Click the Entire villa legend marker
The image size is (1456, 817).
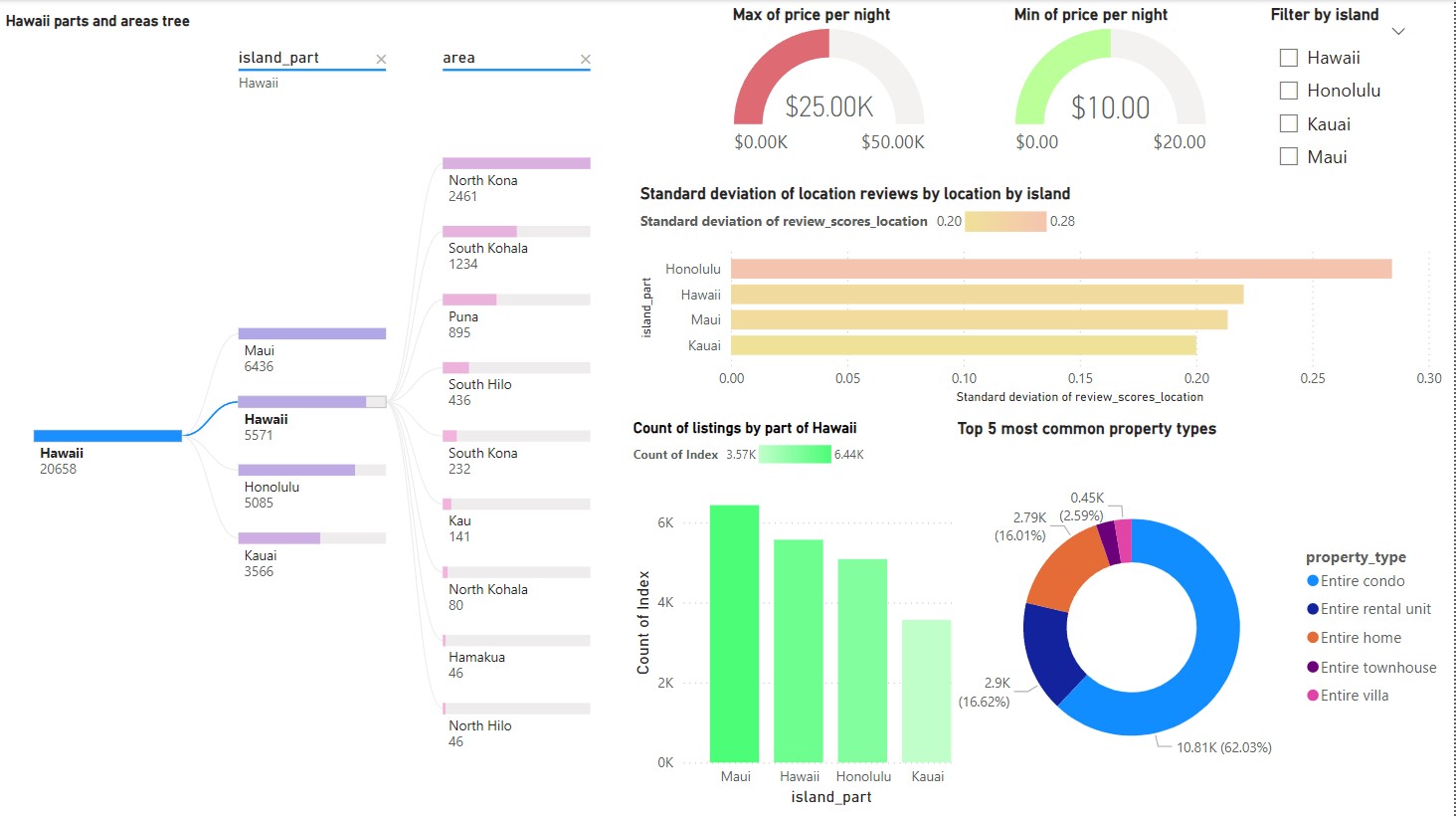(x=1312, y=696)
